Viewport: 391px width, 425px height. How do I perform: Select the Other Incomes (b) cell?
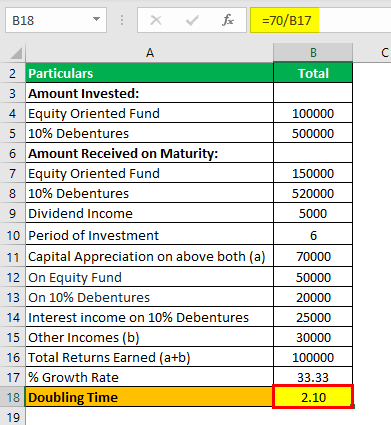click(x=149, y=337)
